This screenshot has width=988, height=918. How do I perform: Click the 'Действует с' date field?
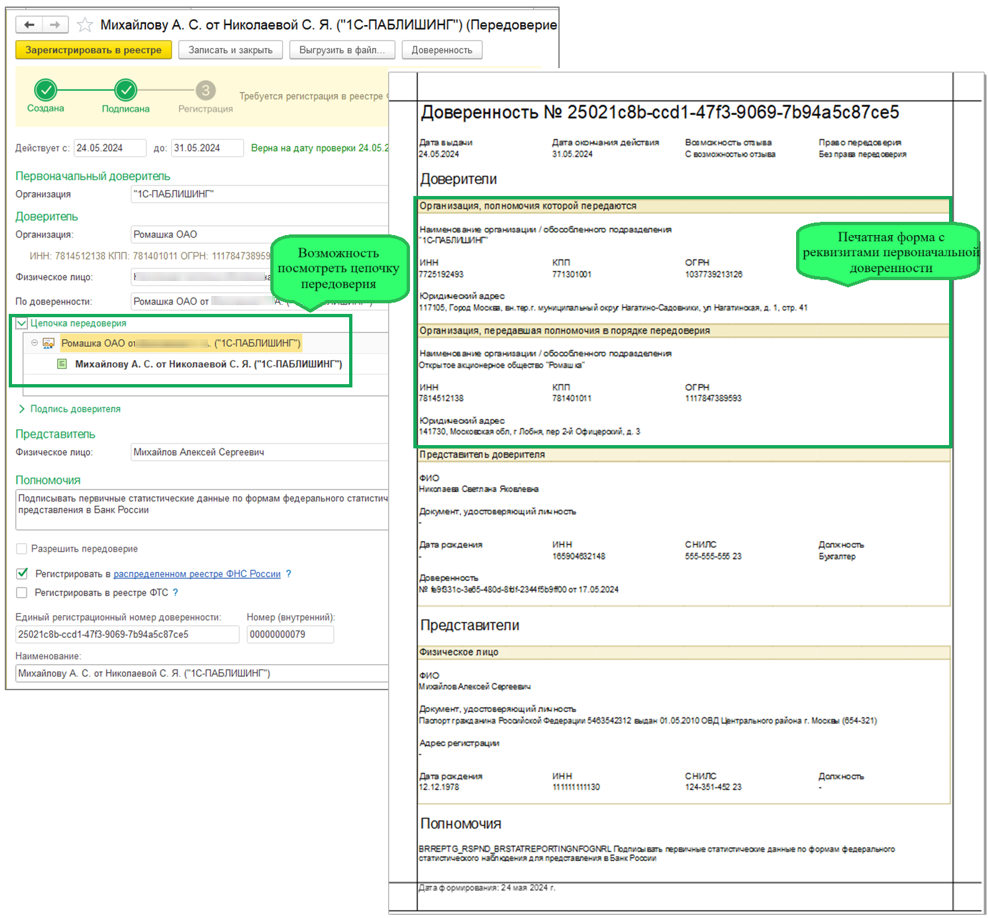pos(108,148)
